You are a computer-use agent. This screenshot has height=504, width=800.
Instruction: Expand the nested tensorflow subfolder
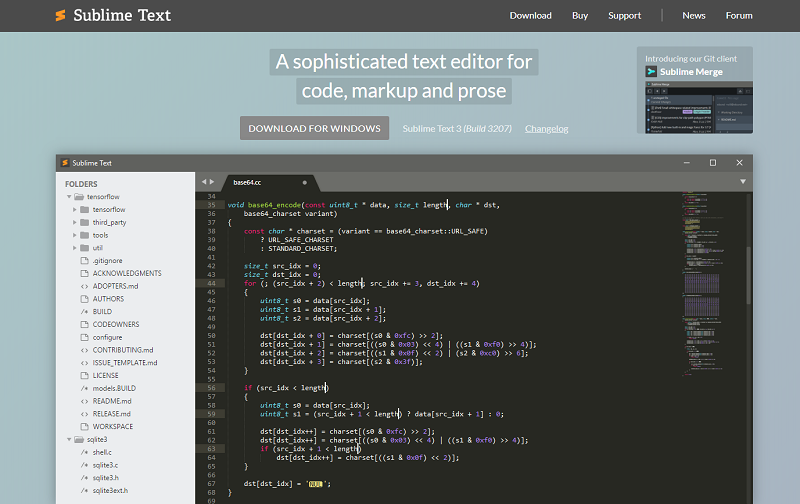(74, 210)
